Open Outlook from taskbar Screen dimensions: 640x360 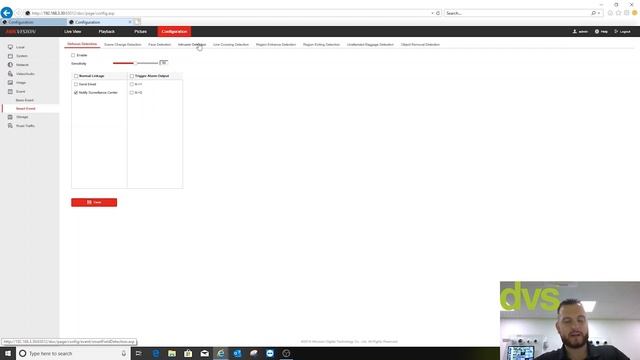point(237,353)
